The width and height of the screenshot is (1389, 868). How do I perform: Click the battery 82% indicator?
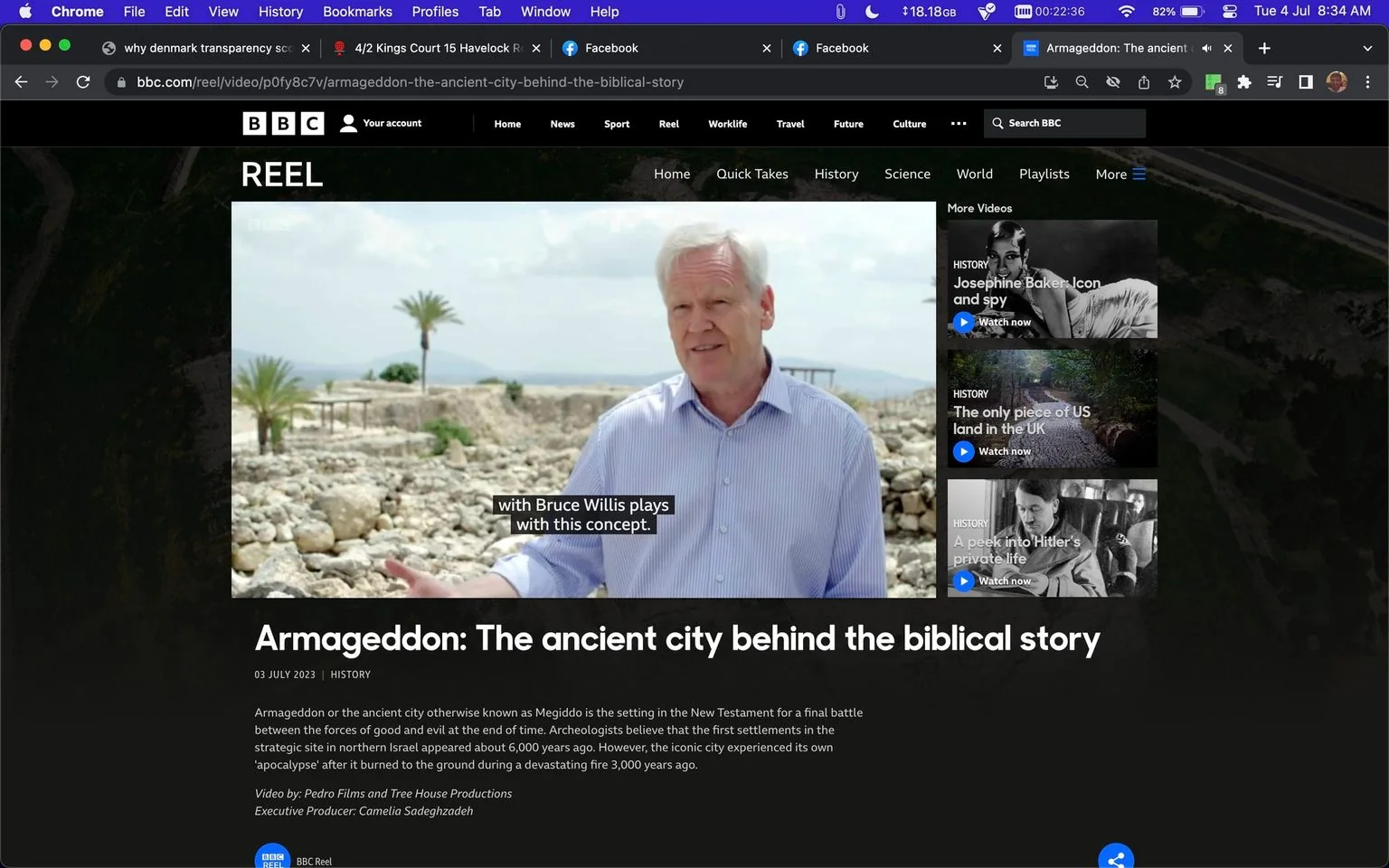click(1178, 12)
